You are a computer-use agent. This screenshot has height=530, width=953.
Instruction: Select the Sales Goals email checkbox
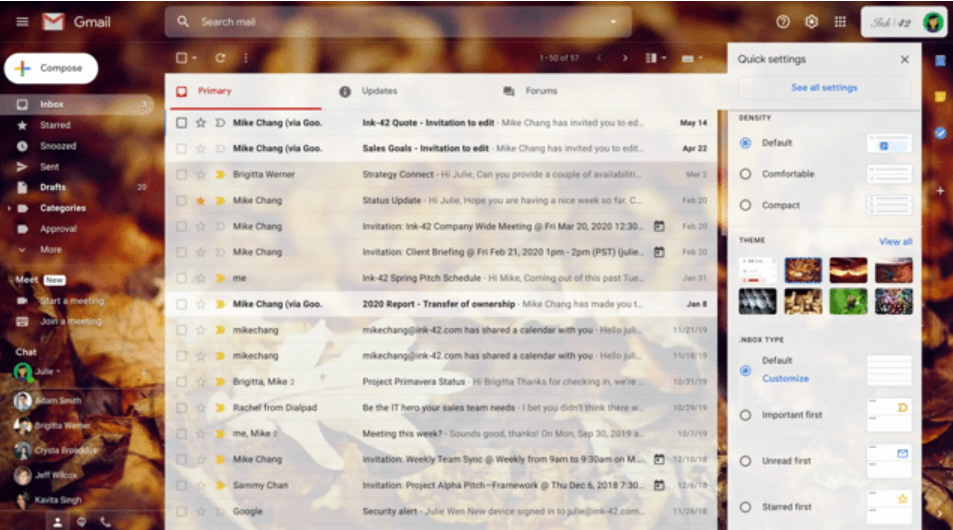(x=181, y=148)
